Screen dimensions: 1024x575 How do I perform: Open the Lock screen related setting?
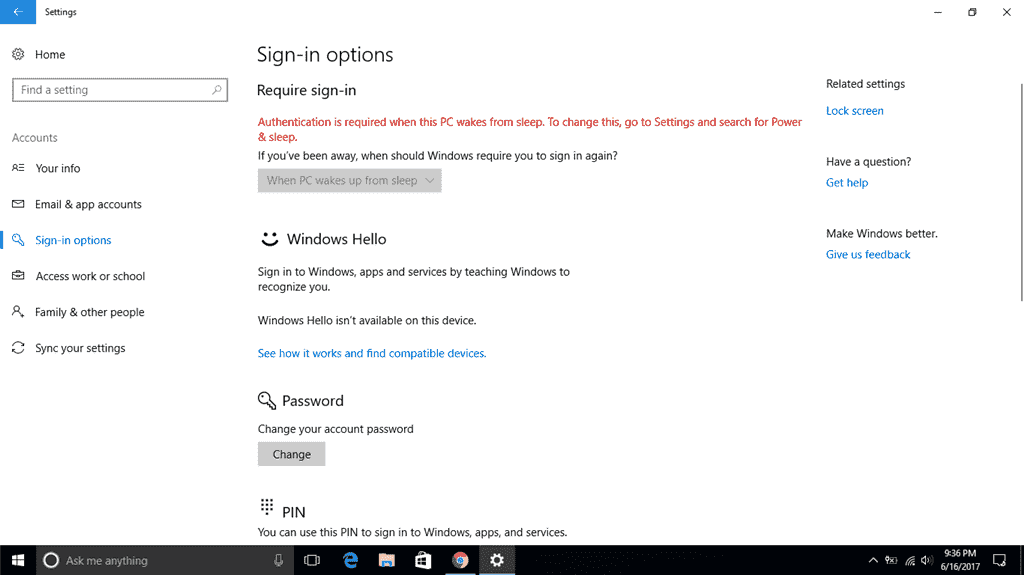(x=855, y=110)
